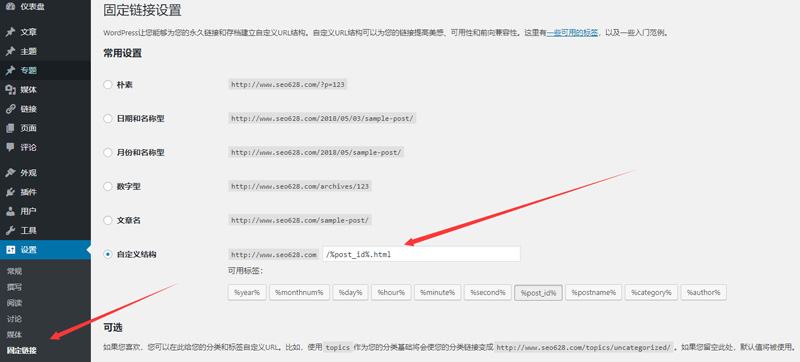Click the 文章 pushpin icon
800x362 pixels.
[10, 32]
